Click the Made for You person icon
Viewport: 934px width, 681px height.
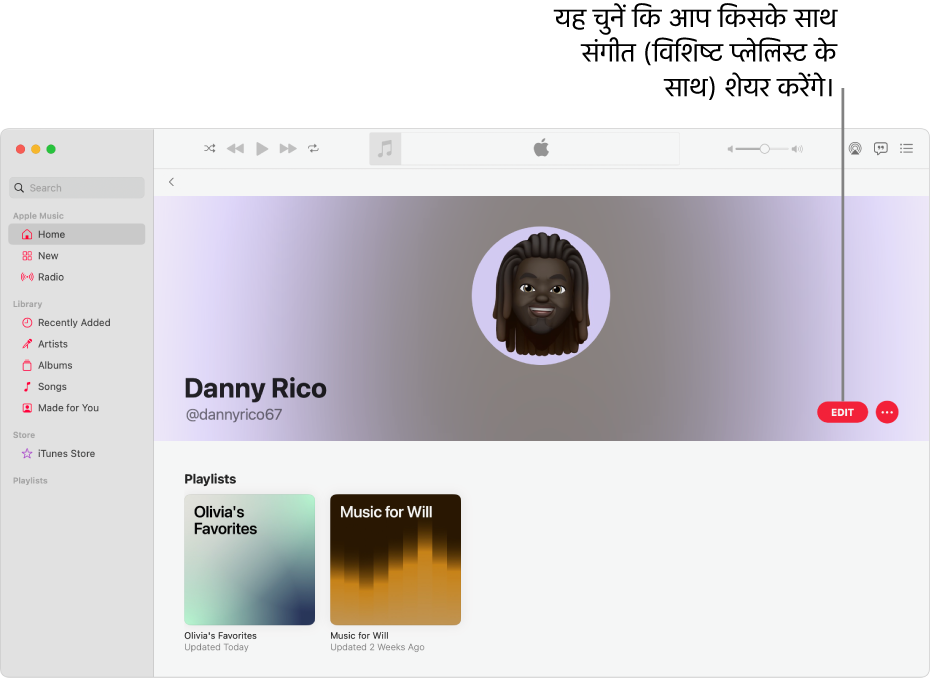click(27, 408)
